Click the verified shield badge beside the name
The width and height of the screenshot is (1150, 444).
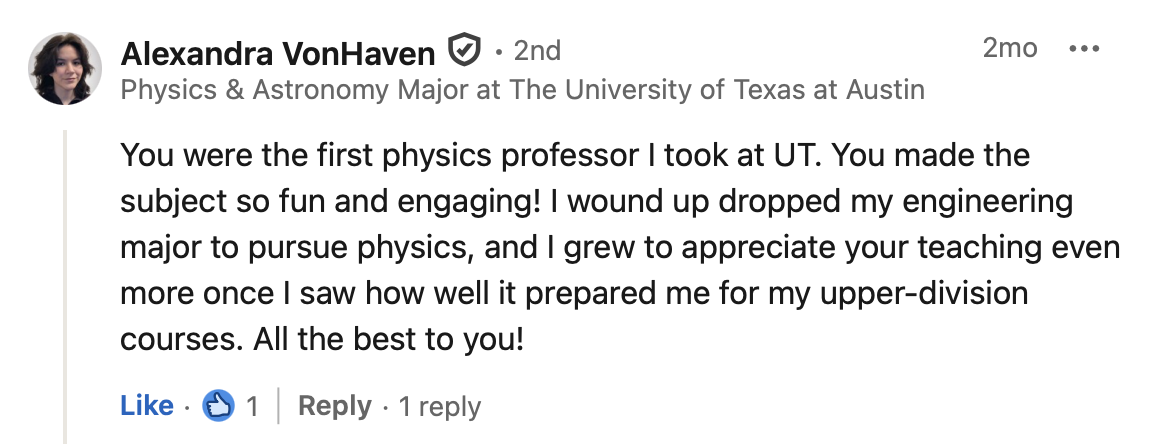464,51
